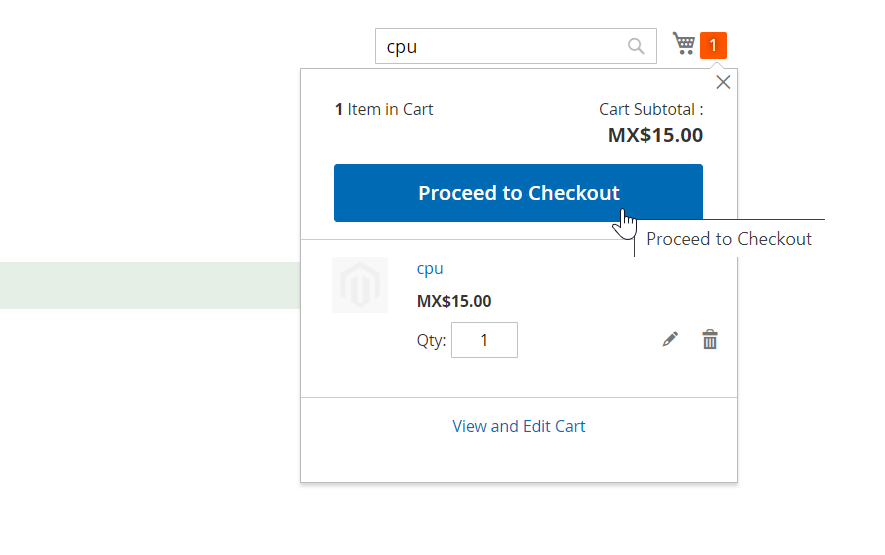The width and height of the screenshot is (885, 555).
Task: Click the magnifier search icon
Action: pyautogui.click(x=636, y=46)
